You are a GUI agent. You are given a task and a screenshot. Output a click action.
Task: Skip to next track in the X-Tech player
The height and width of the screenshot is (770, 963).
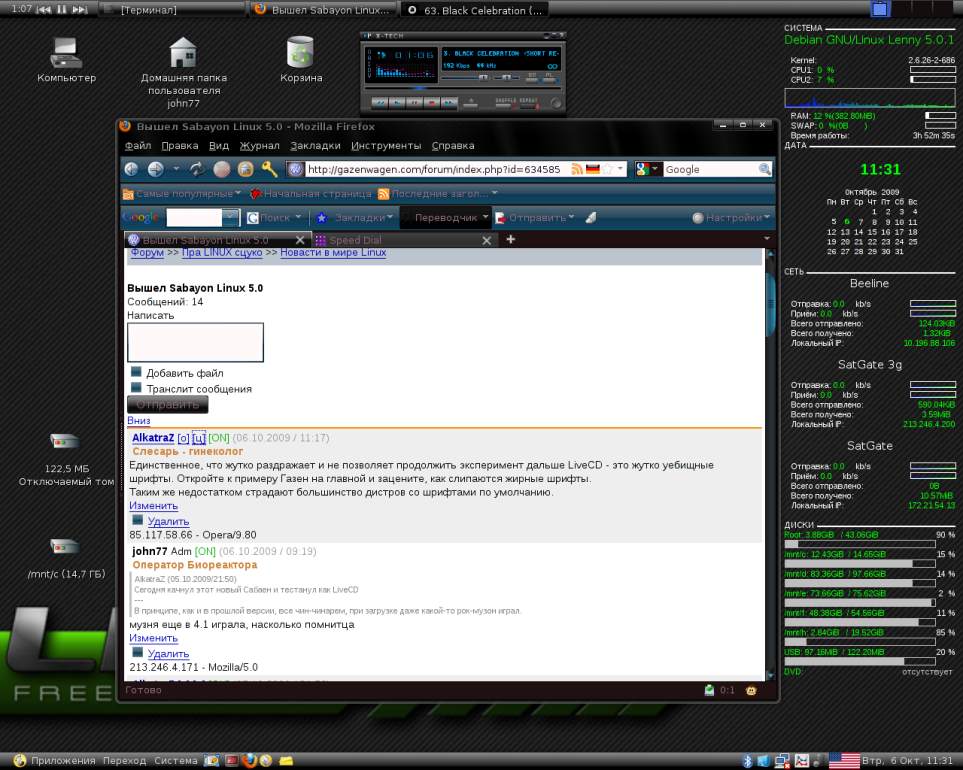pyautogui.click(x=450, y=103)
